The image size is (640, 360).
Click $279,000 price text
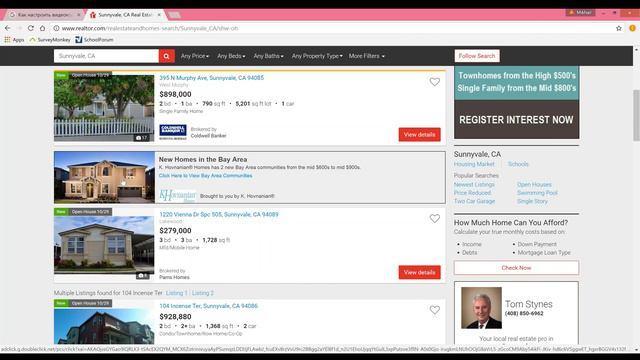click(175, 231)
